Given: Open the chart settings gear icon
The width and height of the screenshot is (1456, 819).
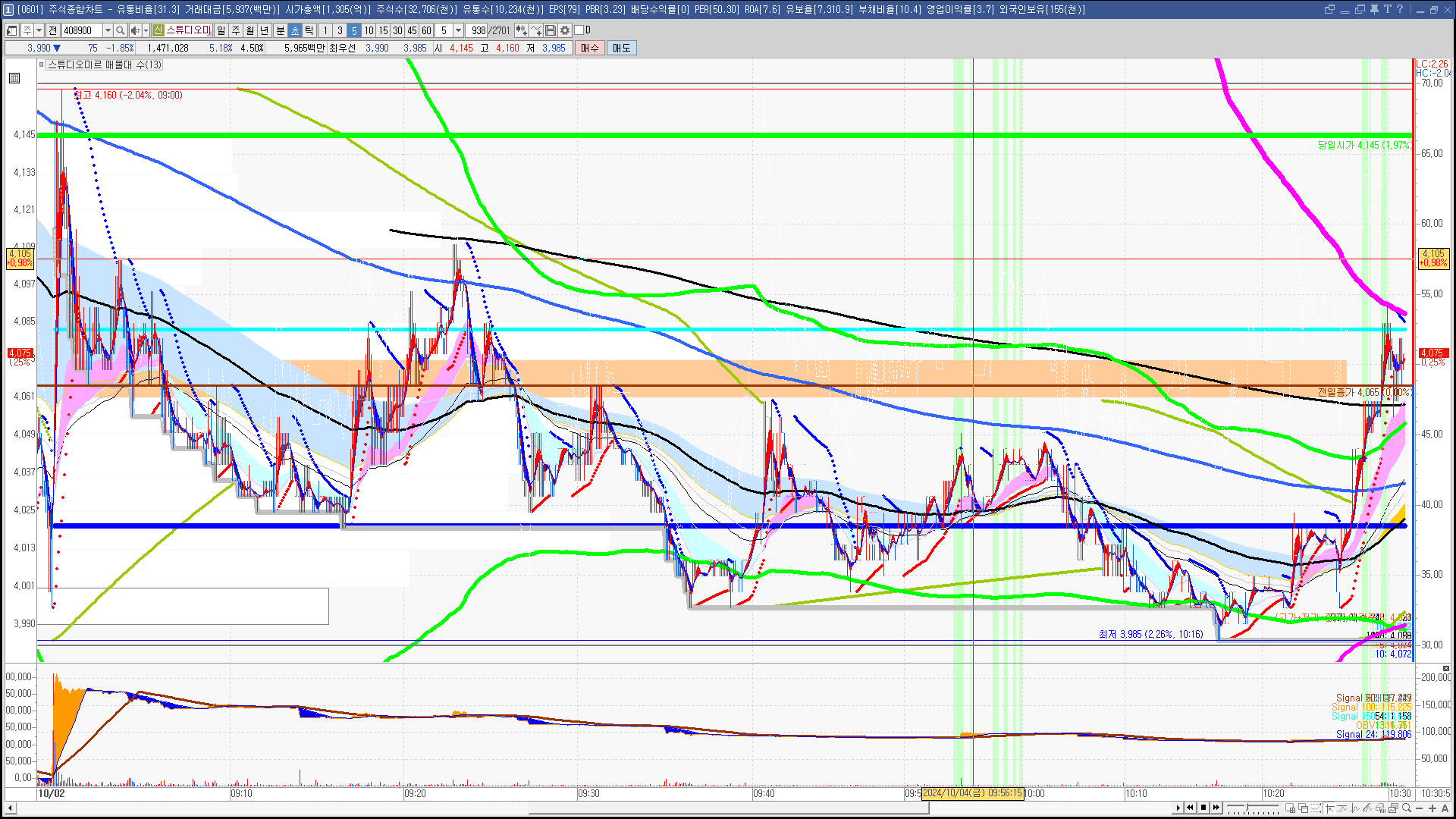Looking at the screenshot, I should point(565,30).
